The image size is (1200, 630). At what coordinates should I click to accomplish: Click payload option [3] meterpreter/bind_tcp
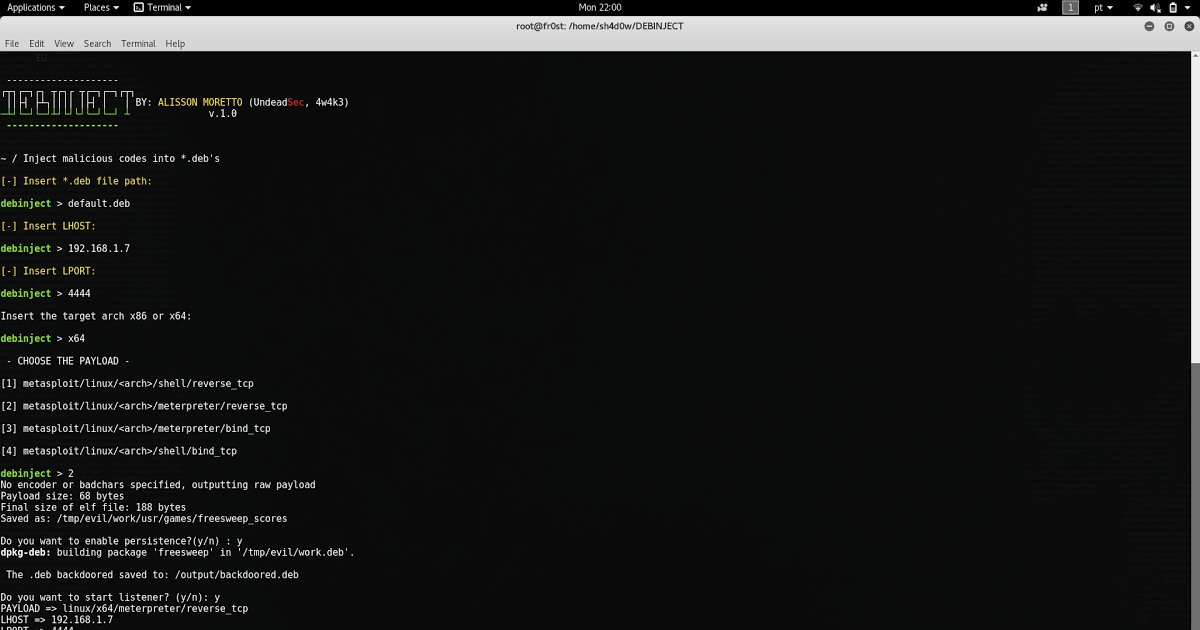[x=136, y=428]
